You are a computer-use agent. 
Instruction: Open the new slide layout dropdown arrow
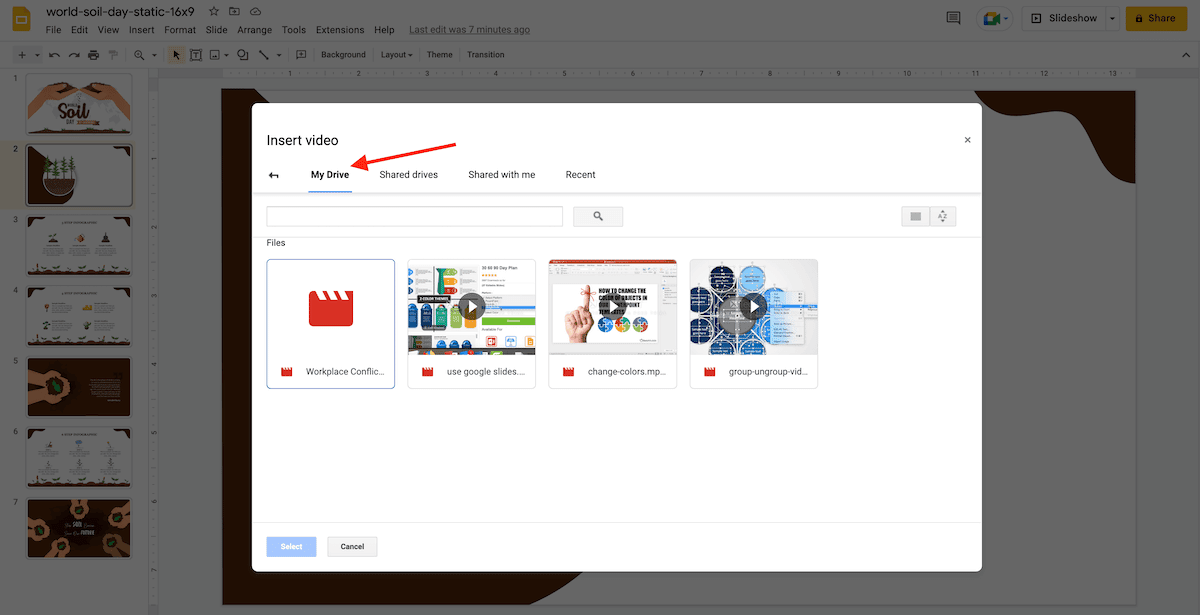[37, 55]
